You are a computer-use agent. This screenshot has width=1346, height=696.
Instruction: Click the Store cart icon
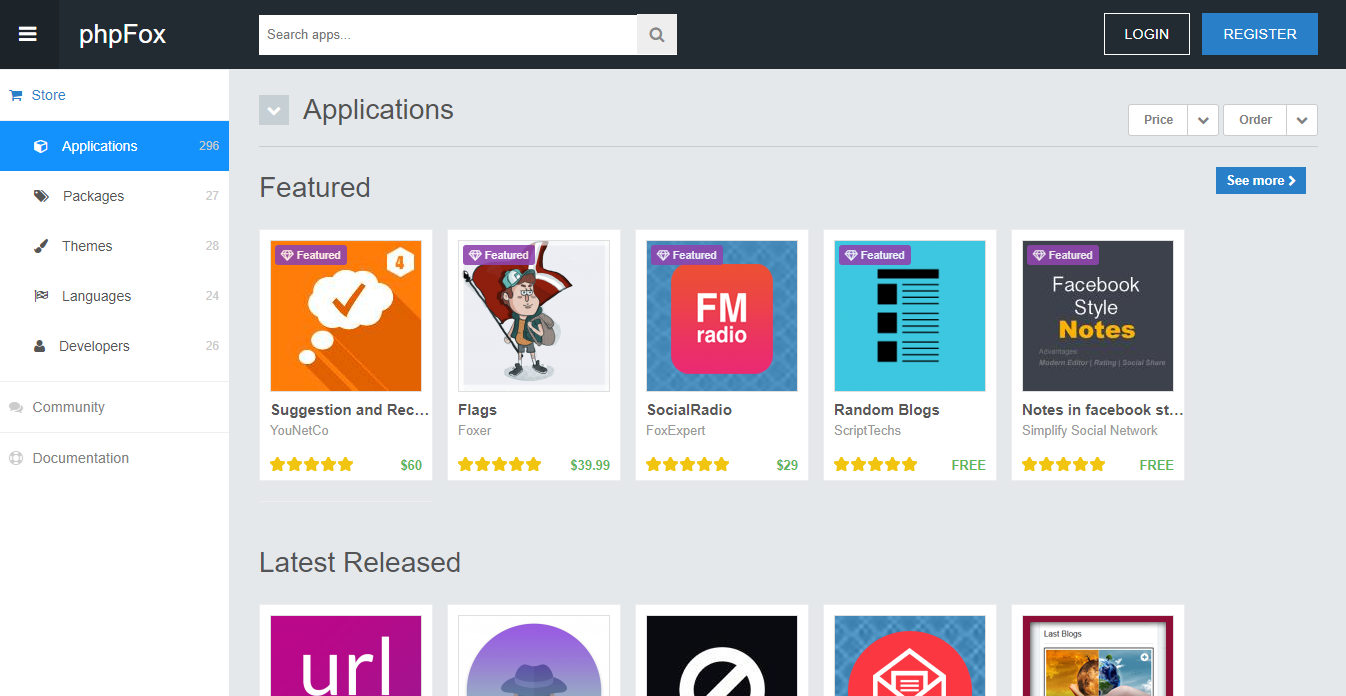point(16,96)
